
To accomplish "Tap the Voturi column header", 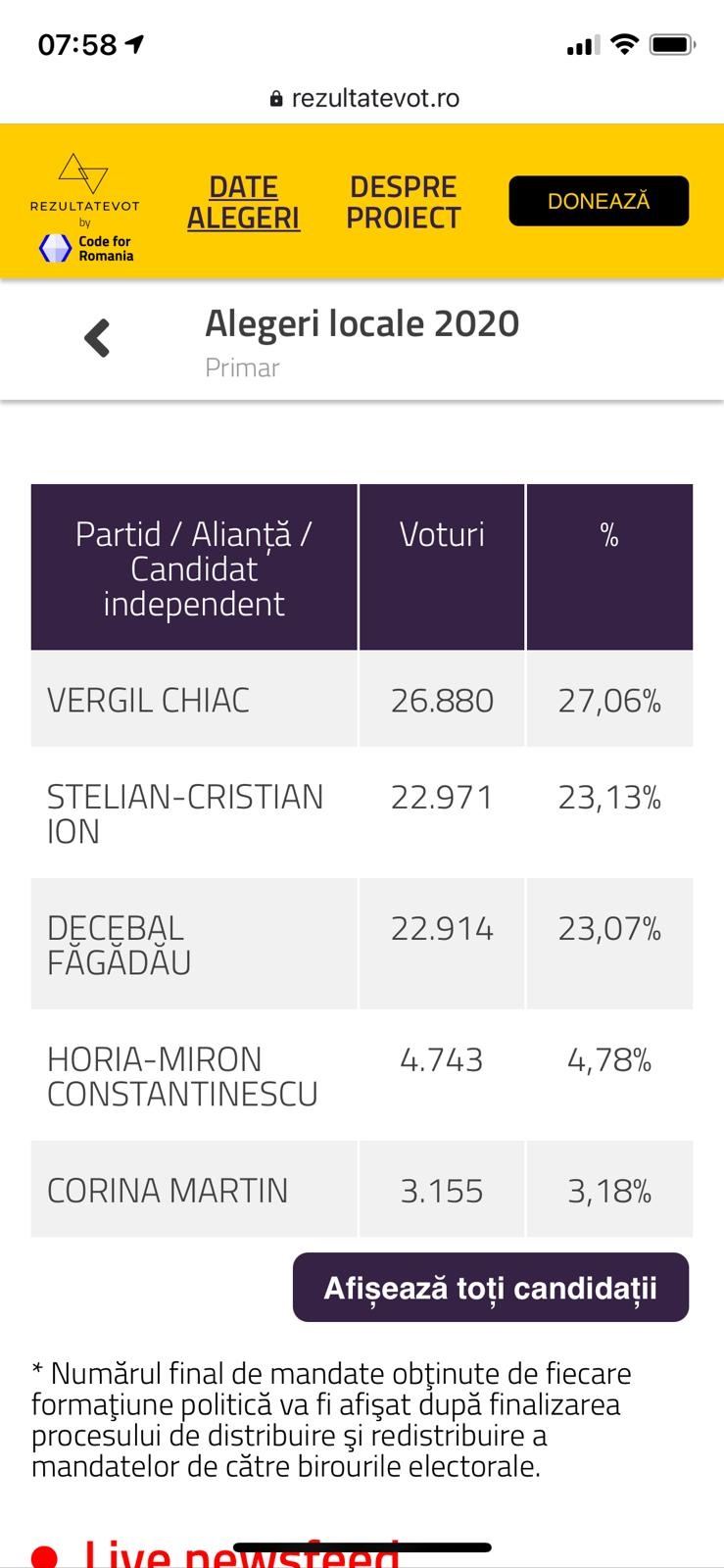I will point(442,535).
